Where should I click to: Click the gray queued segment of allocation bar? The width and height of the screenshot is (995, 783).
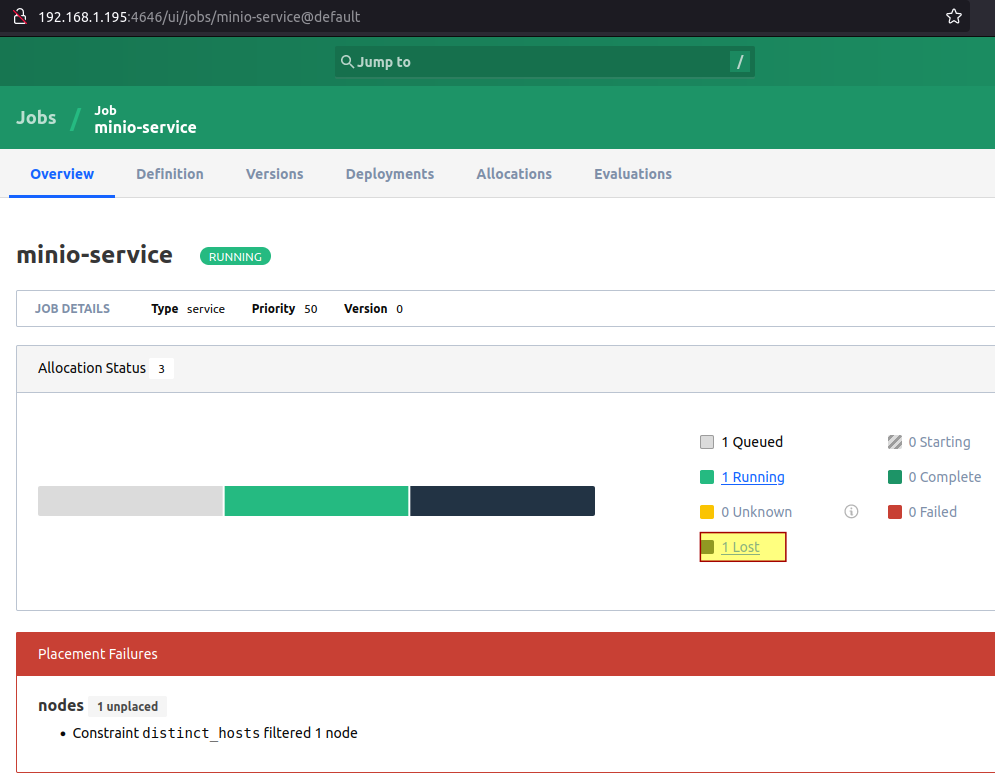click(130, 501)
